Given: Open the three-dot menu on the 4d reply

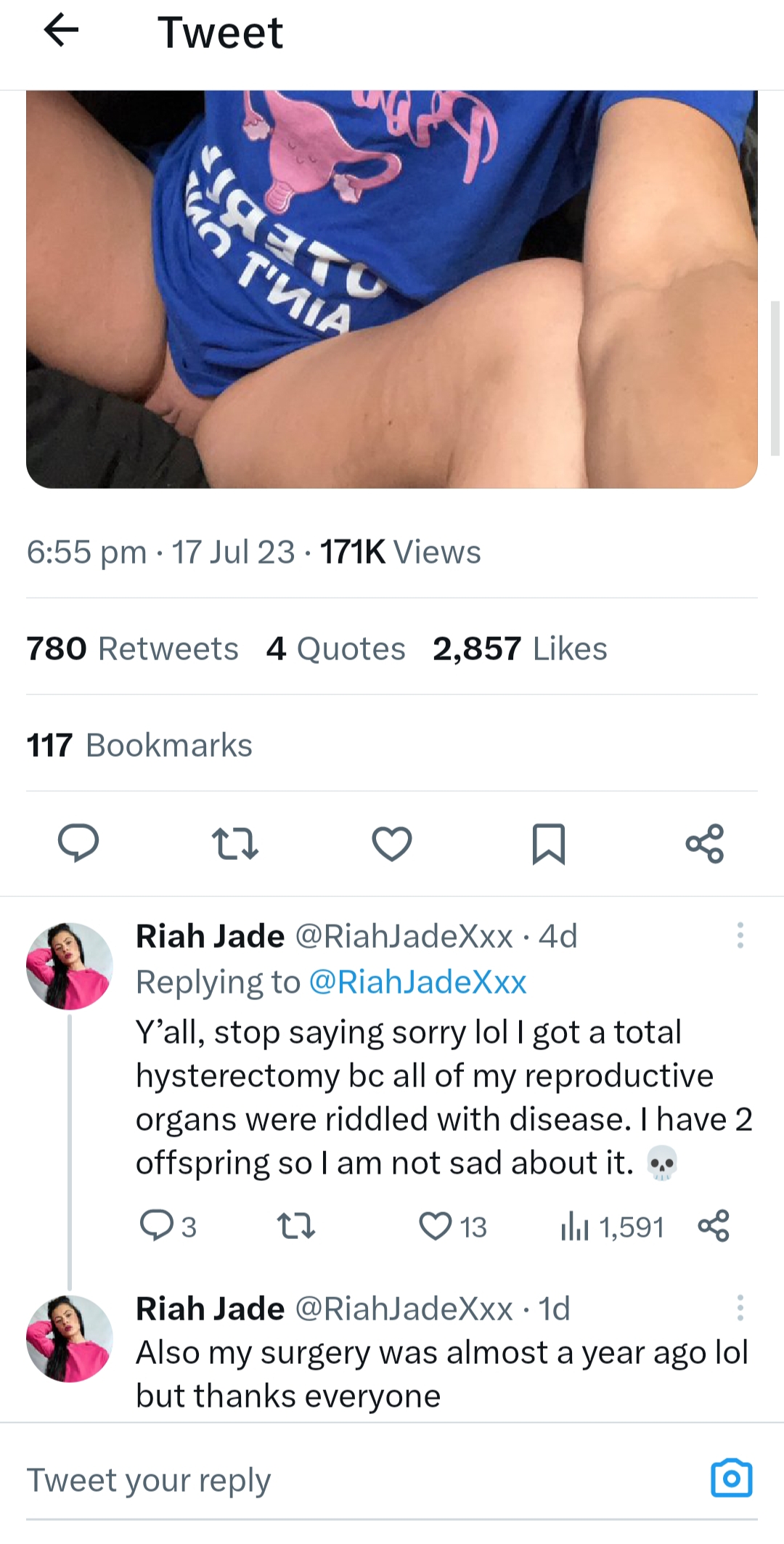Looking at the screenshot, I should tap(740, 935).
